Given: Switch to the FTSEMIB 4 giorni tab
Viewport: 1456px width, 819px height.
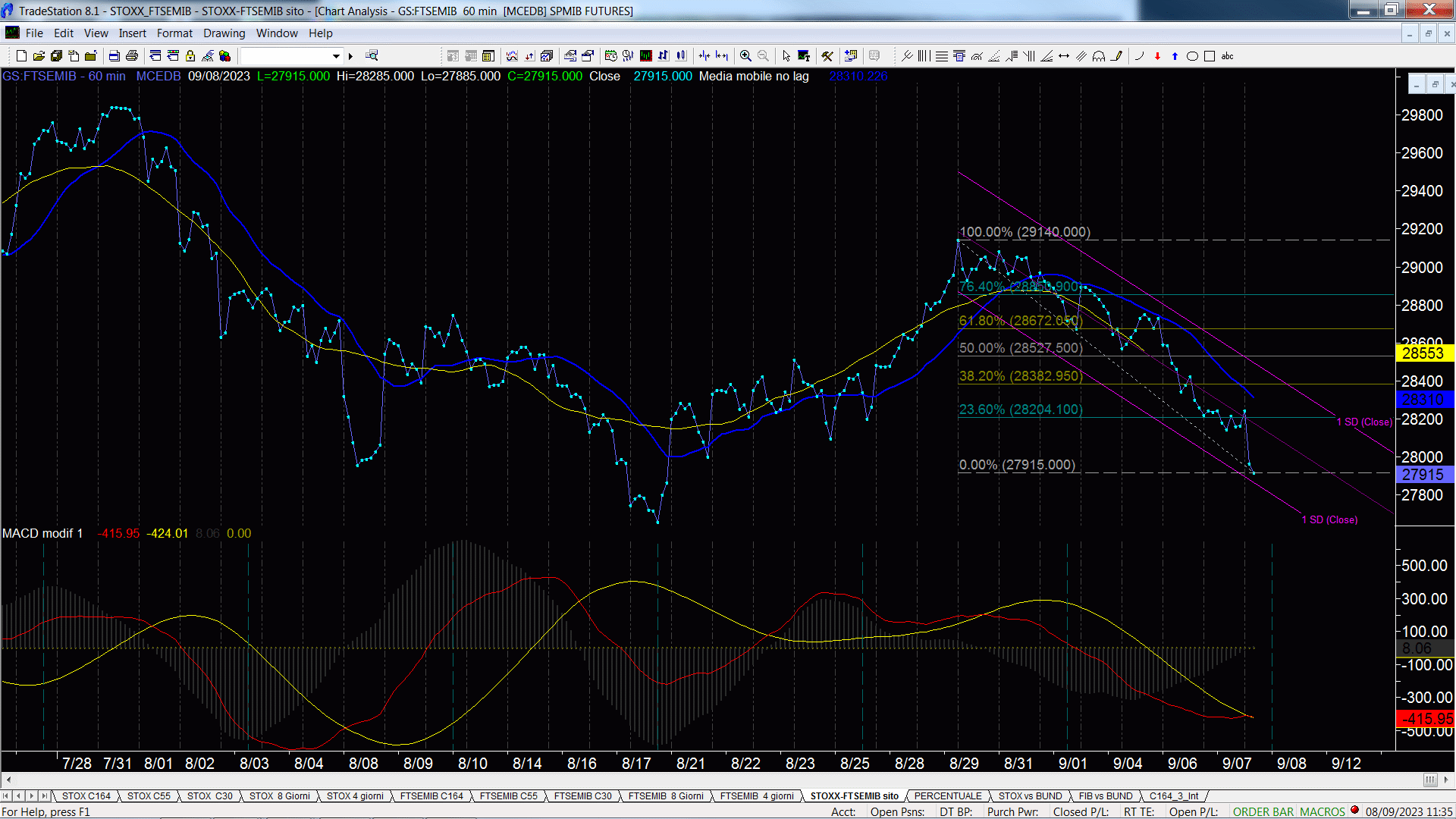Looking at the screenshot, I should 756,796.
